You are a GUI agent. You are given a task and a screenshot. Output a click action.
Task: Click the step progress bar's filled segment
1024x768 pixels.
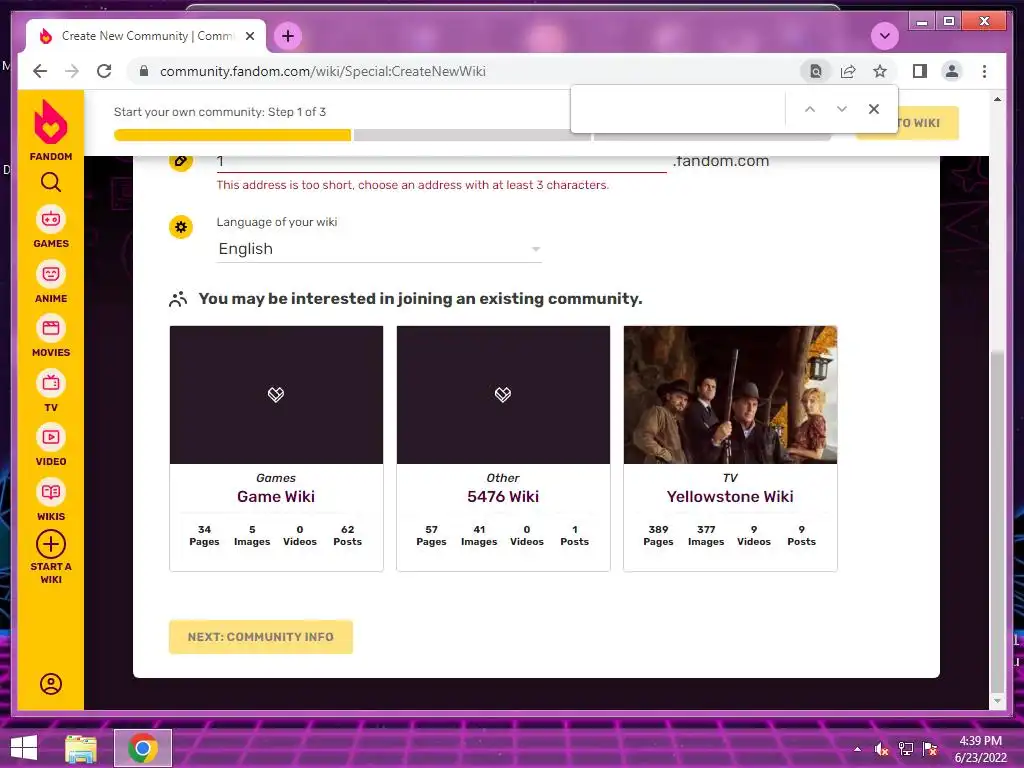pyautogui.click(x=232, y=135)
